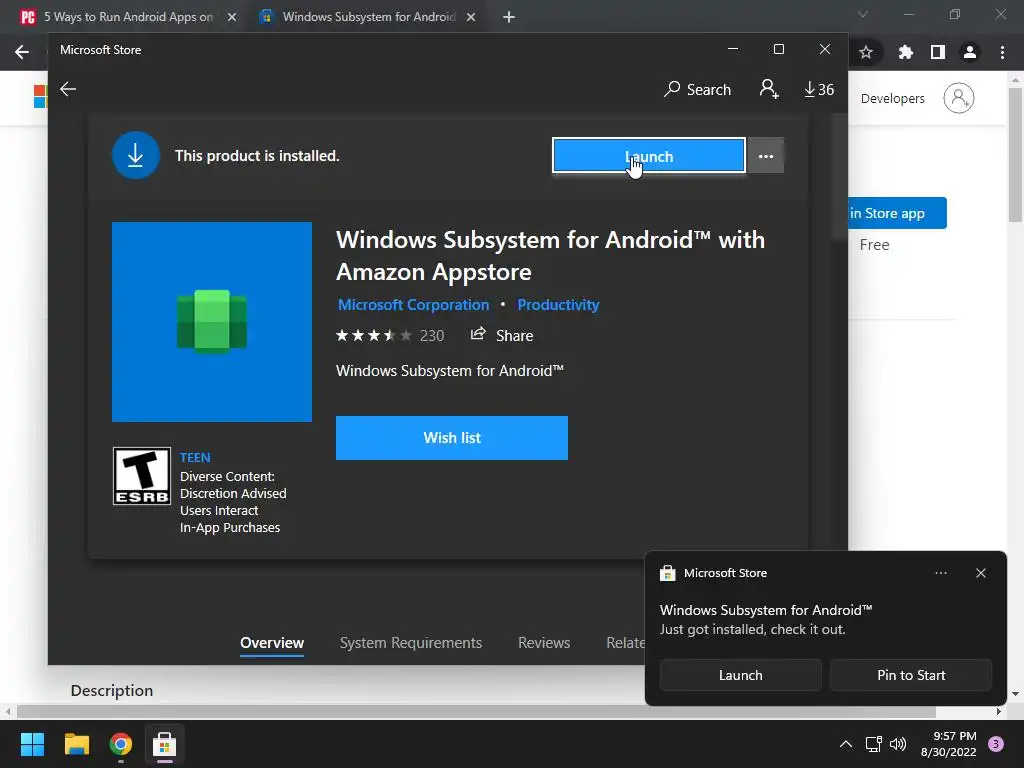Viewport: 1024px width, 768px height.
Task: Open File Explorer from taskbar
Action: (x=76, y=744)
